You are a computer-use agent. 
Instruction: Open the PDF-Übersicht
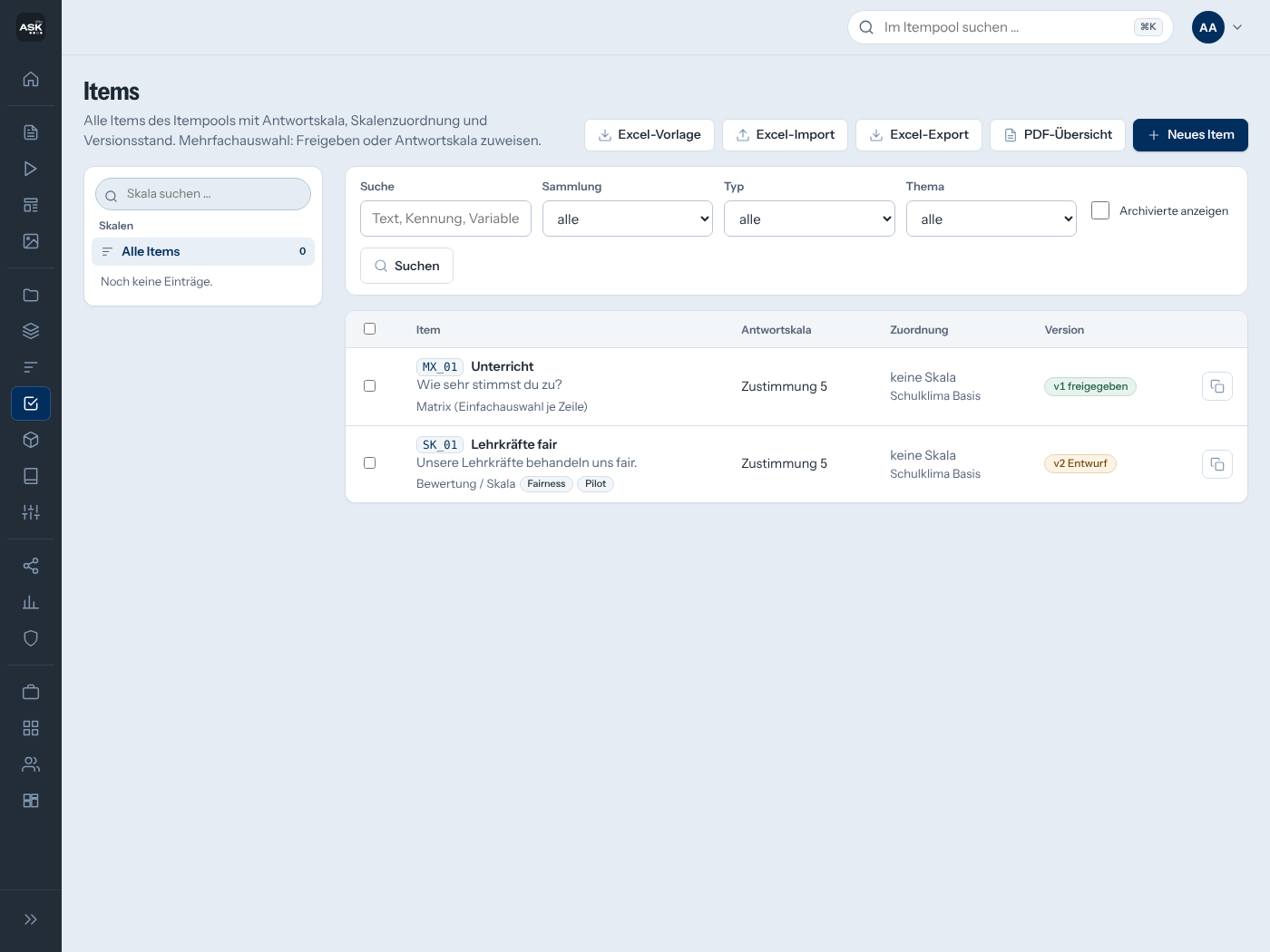tap(1058, 135)
